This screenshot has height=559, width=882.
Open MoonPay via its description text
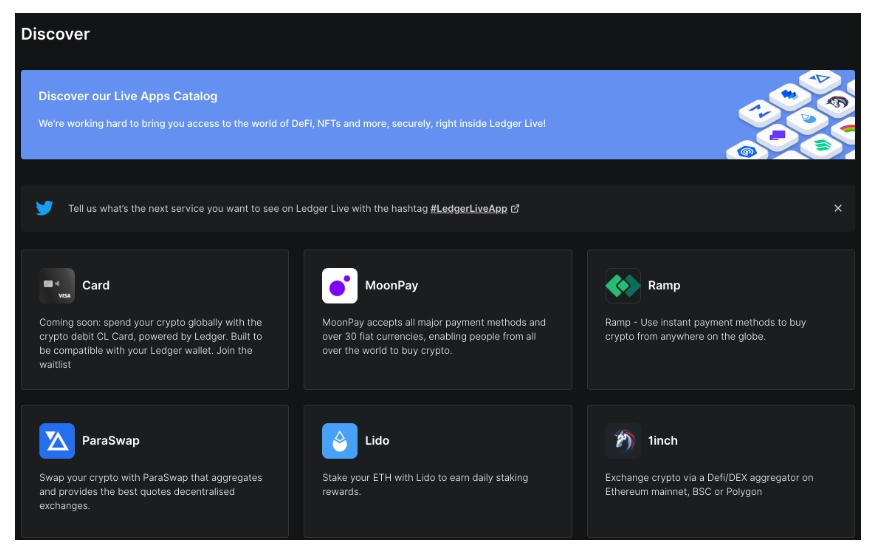click(434, 337)
